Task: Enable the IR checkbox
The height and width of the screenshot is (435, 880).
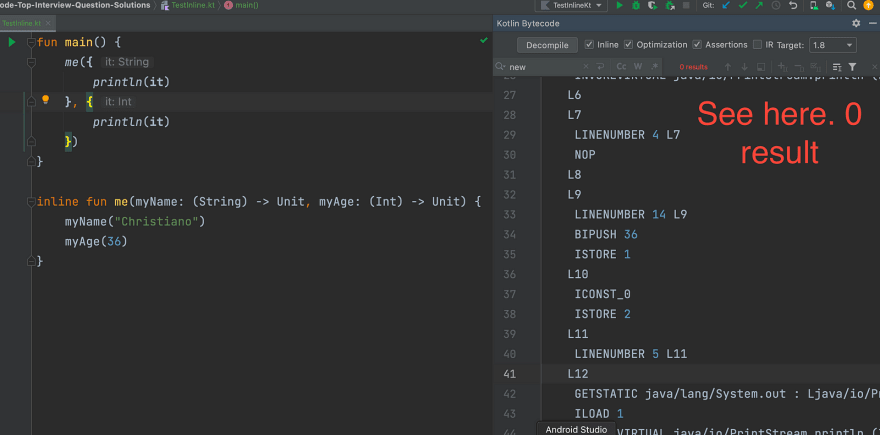Action: point(757,44)
